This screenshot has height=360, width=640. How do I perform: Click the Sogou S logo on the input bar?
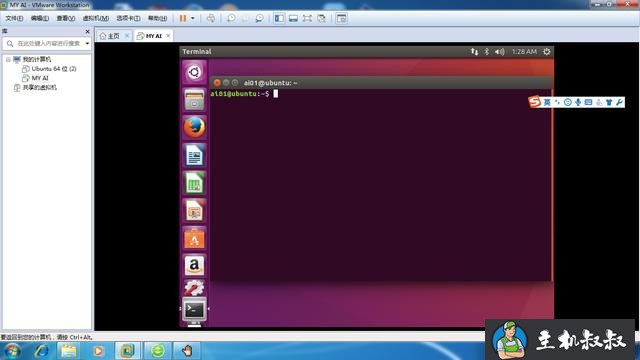(x=535, y=102)
